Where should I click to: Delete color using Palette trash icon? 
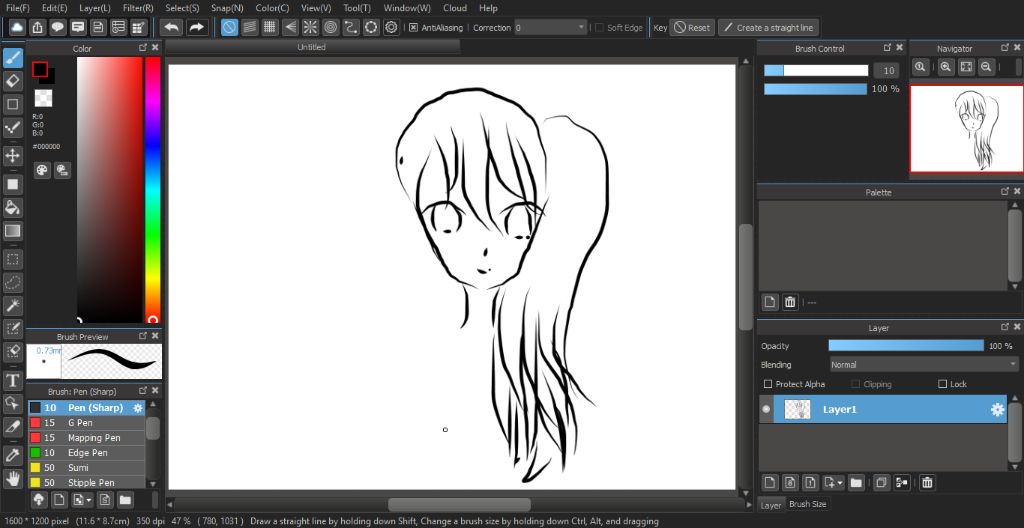coord(790,302)
